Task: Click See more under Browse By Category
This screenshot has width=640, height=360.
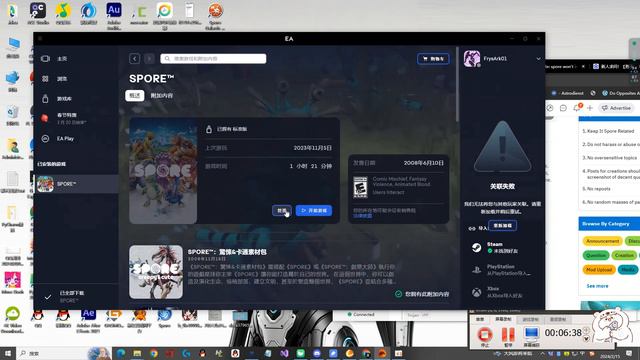Action: point(597,286)
